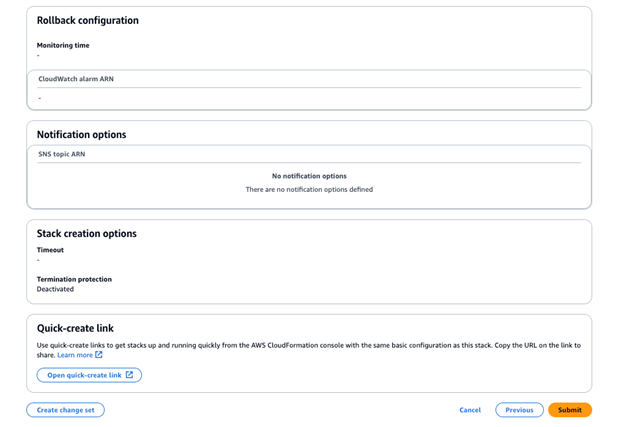Screen dimensions: 624x427
Task: Go back with the Previous button
Action: point(519,410)
